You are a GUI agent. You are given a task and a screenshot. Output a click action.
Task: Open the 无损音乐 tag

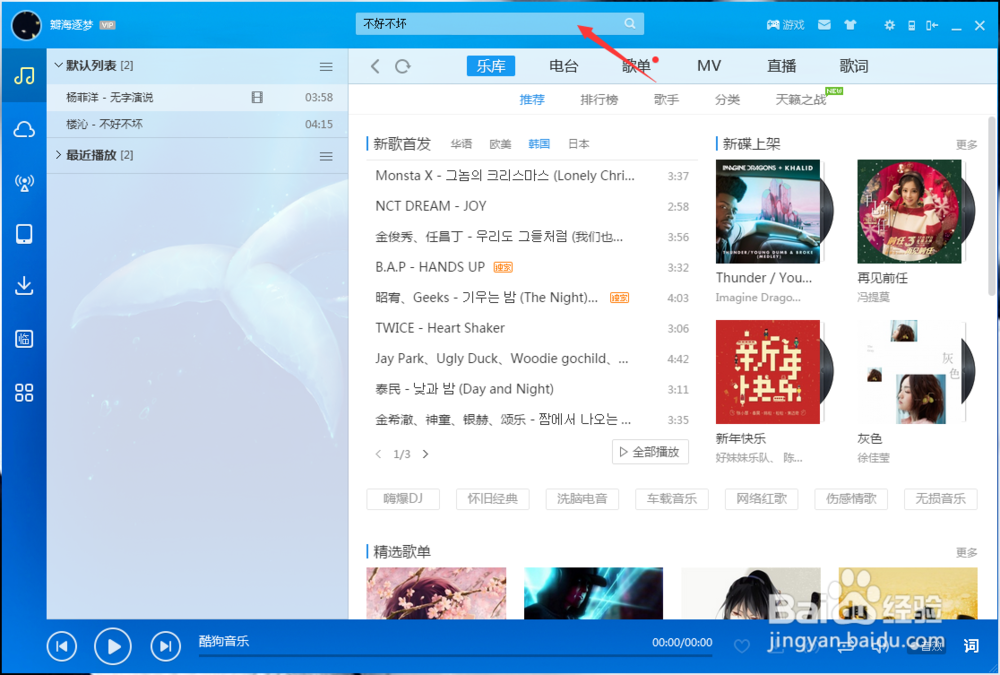pyautogui.click(x=941, y=498)
